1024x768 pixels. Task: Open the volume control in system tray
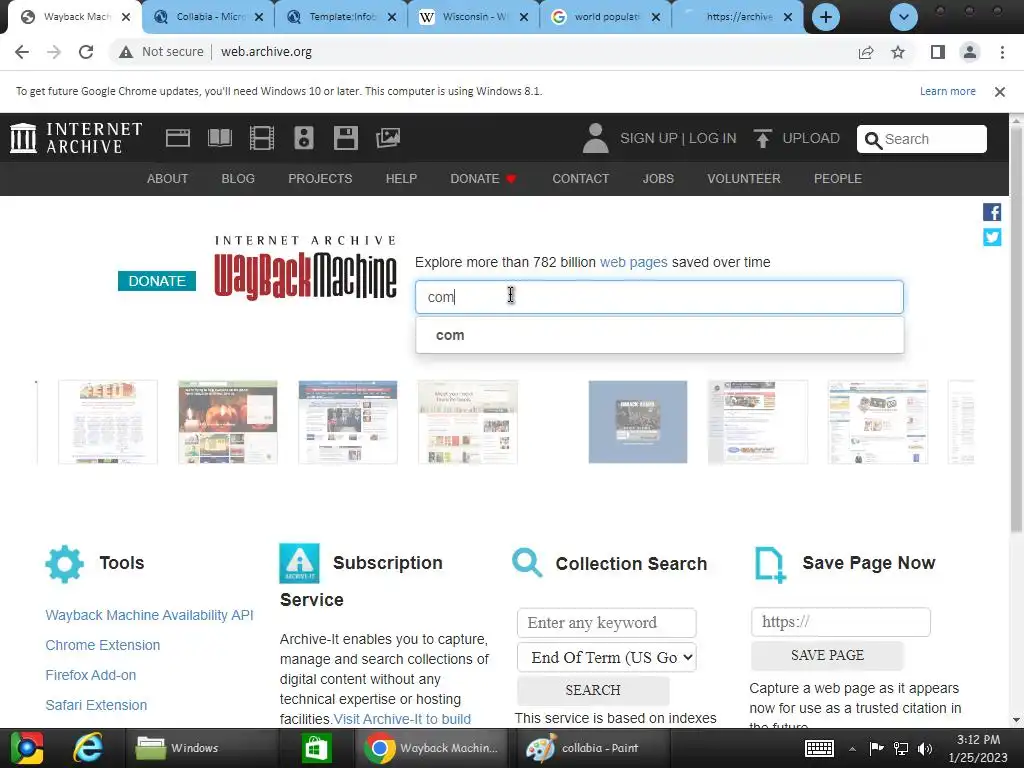[x=925, y=748]
